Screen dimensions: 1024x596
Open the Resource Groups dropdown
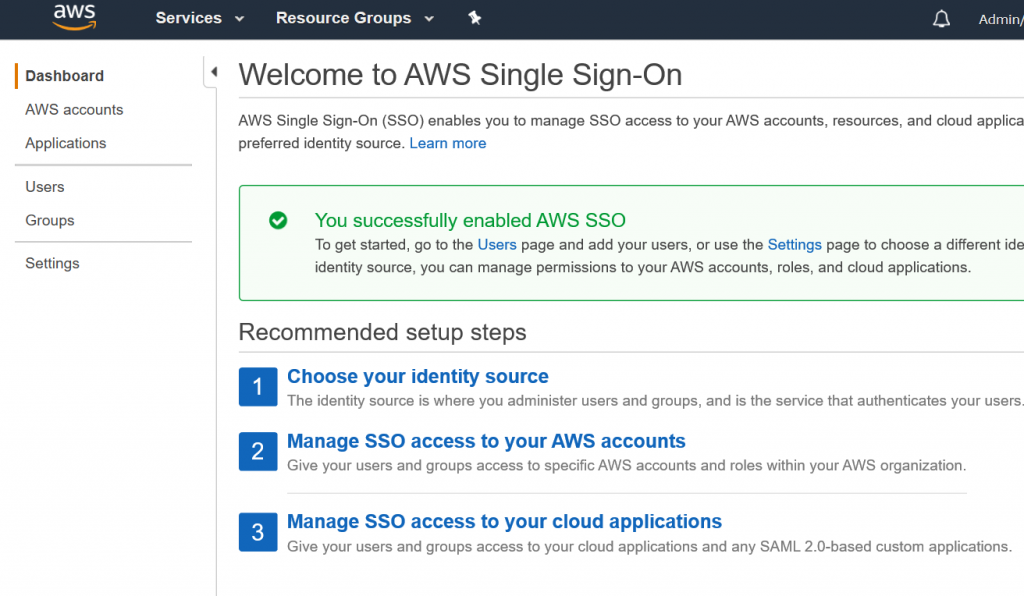pyautogui.click(x=355, y=18)
